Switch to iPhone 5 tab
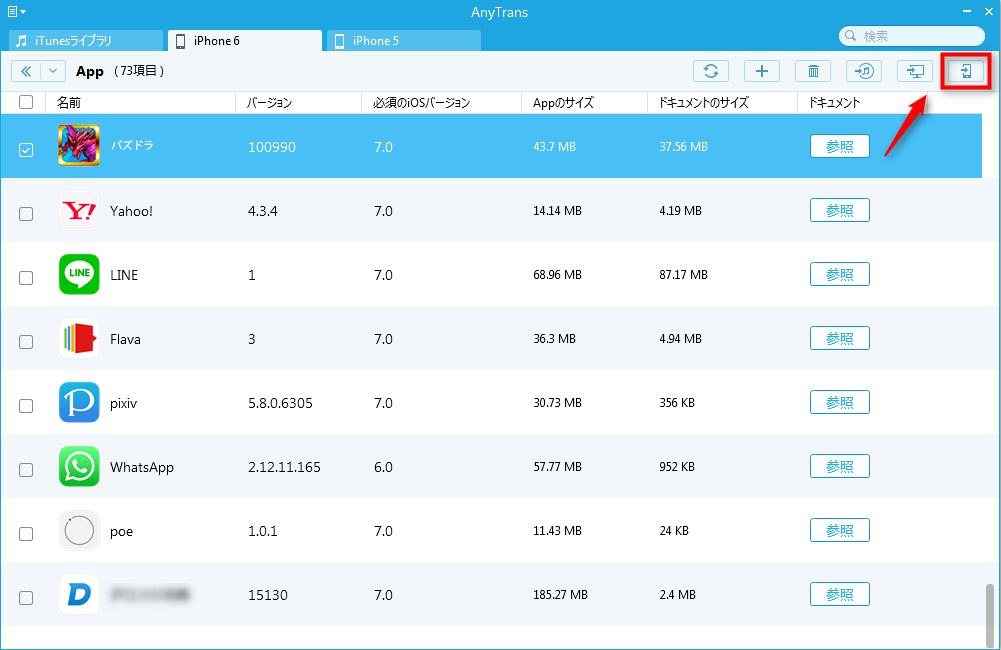The image size is (1001, 650). coord(403,41)
